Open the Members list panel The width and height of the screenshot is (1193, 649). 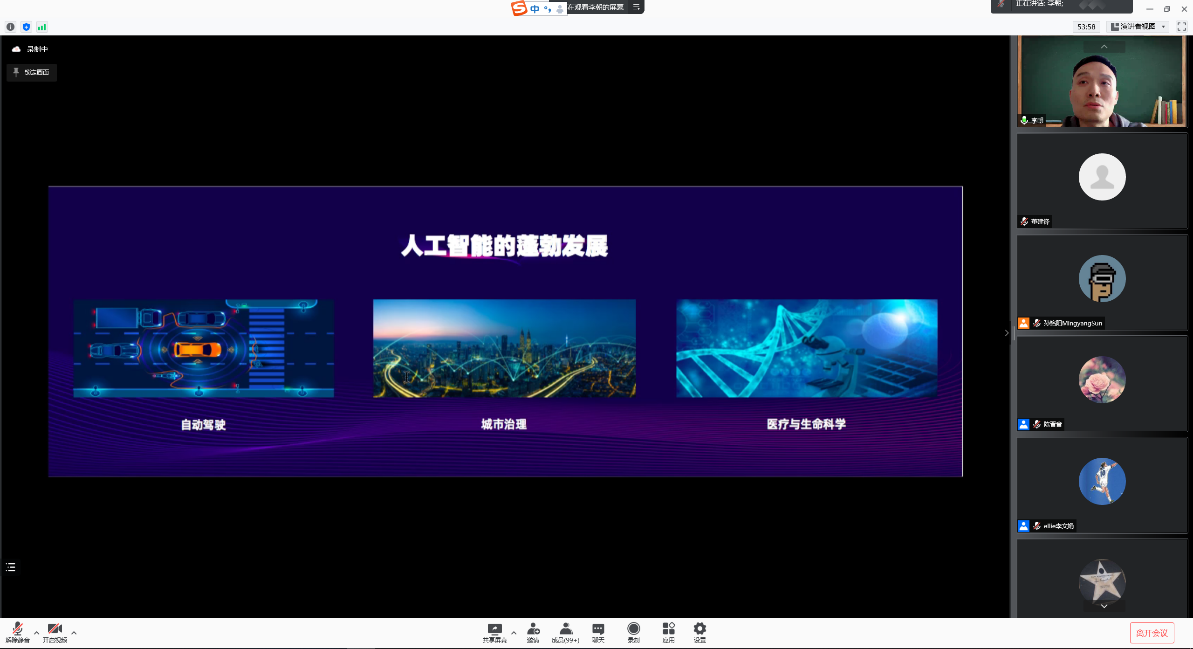[x=566, y=630]
